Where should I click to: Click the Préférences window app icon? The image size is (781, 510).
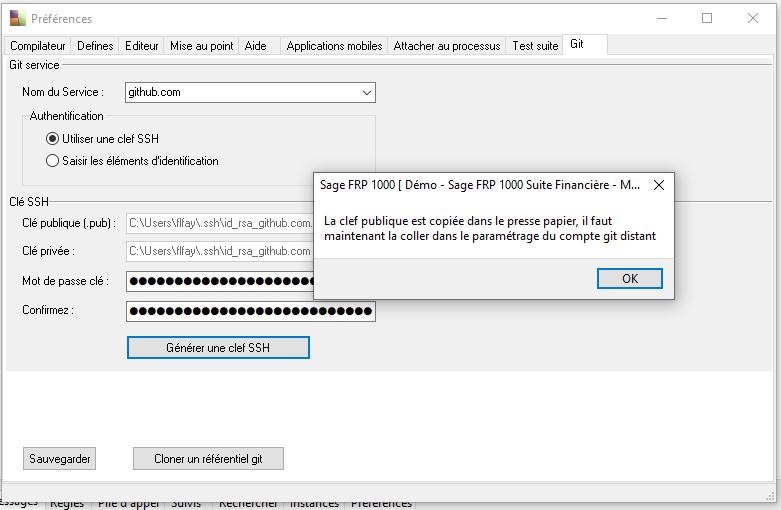[17, 18]
